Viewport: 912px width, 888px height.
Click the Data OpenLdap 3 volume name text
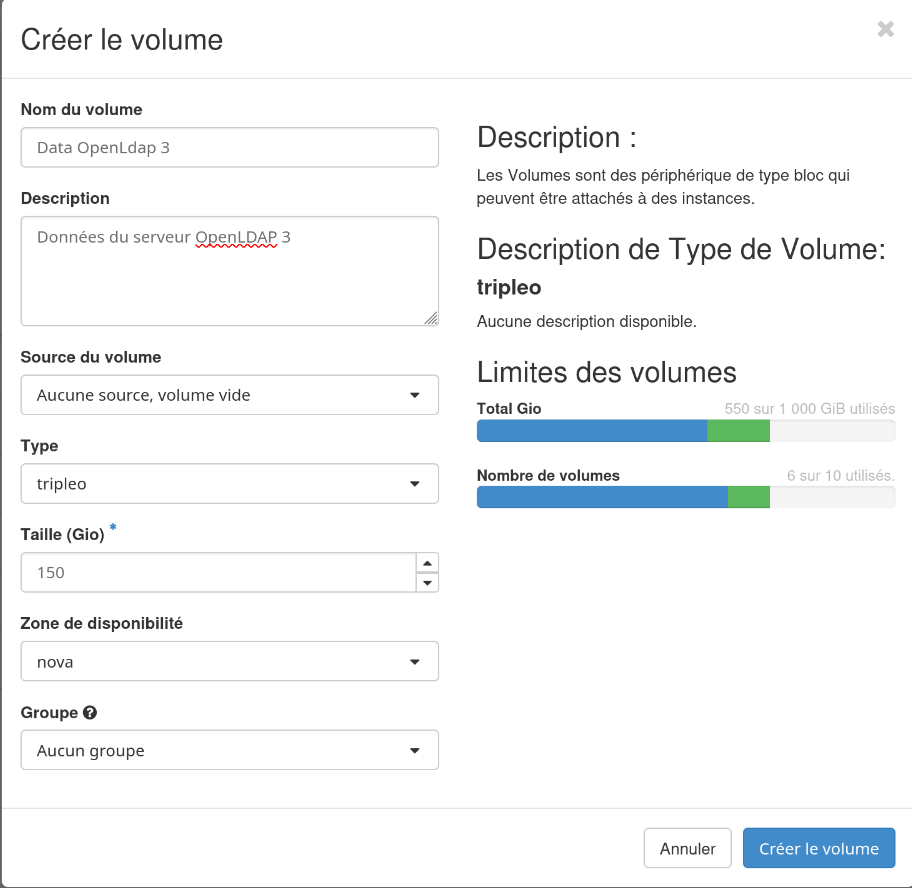[x=98, y=147]
